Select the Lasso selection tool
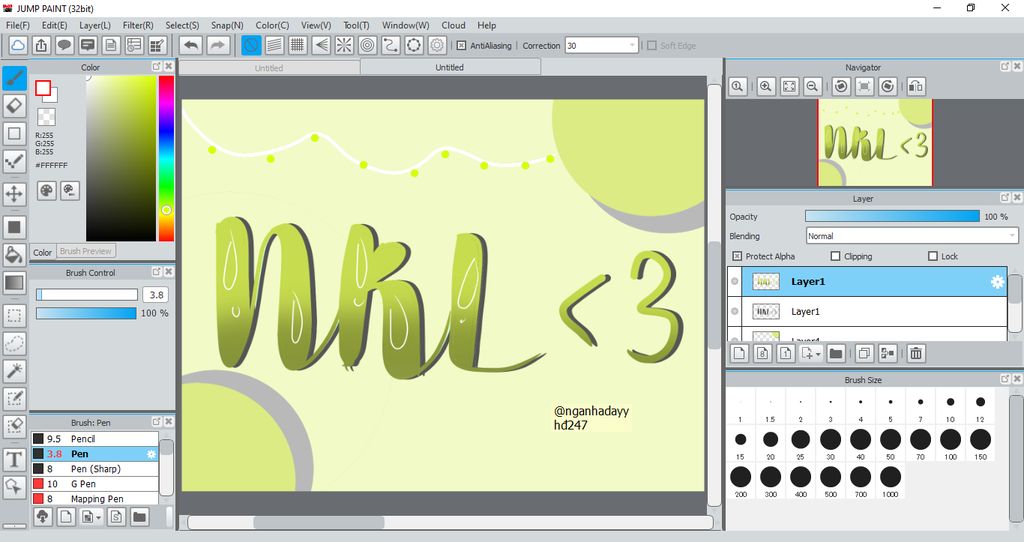The width and height of the screenshot is (1024, 542). point(14,343)
